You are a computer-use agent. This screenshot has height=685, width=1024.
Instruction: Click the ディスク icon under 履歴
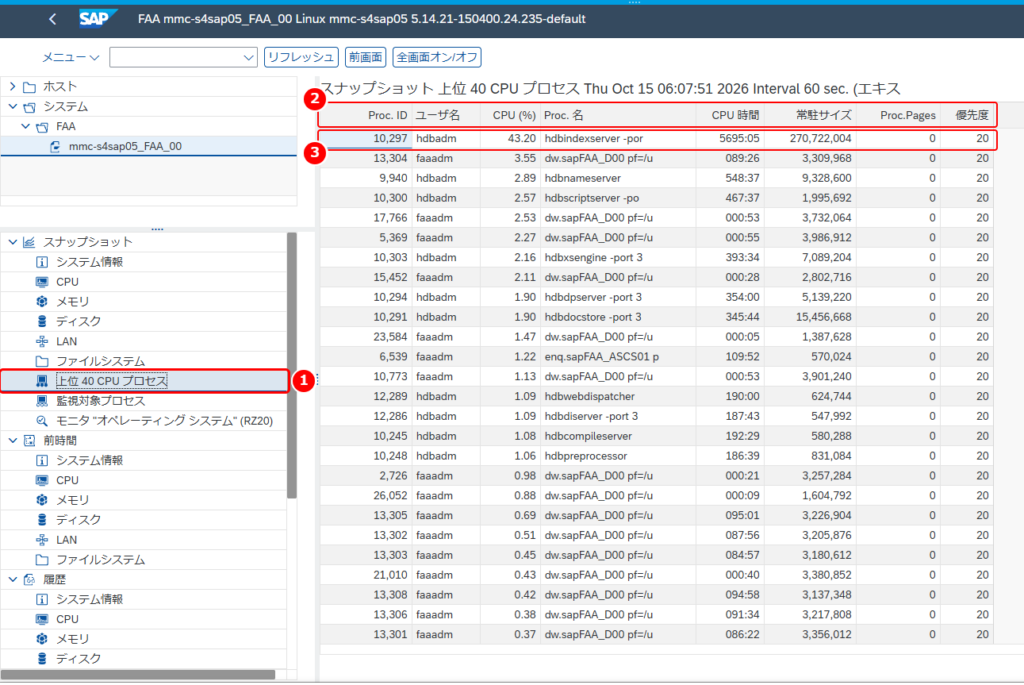point(42,659)
